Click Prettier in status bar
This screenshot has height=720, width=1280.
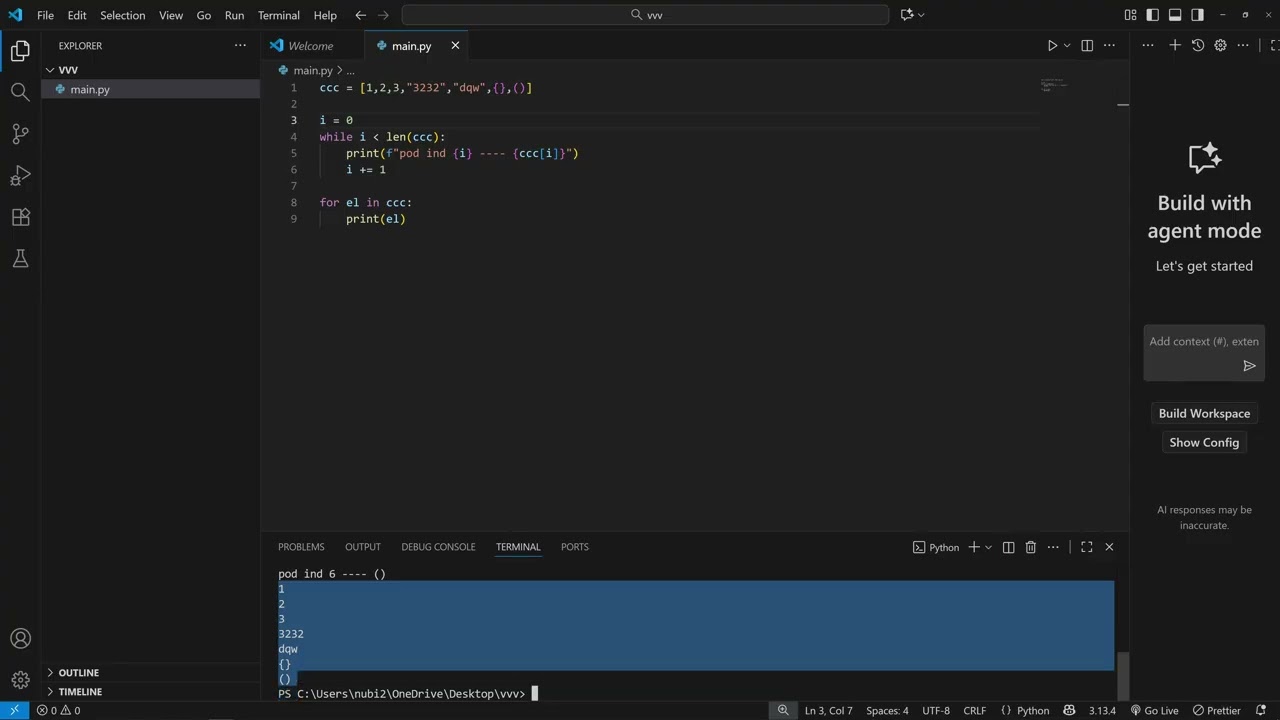click(1216, 711)
